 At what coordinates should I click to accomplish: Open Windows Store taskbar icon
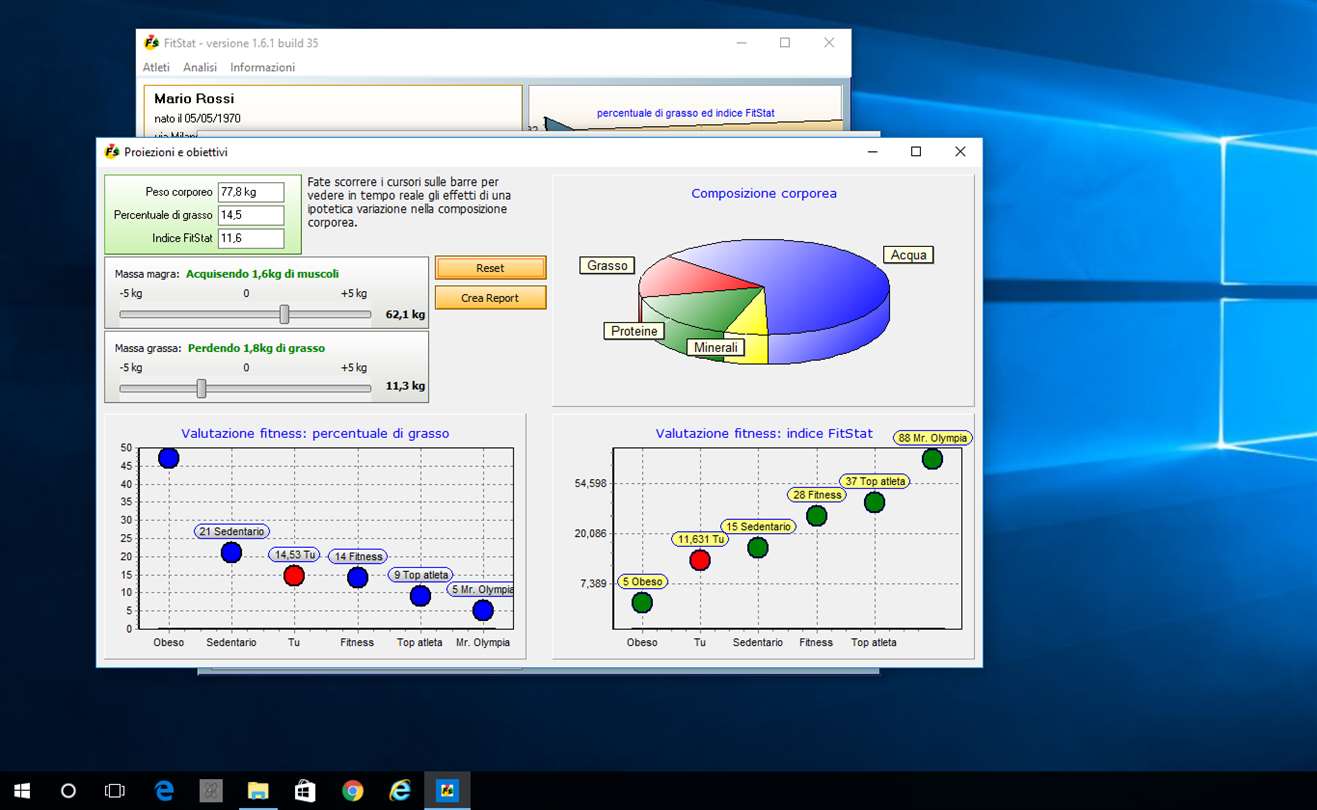(305, 791)
